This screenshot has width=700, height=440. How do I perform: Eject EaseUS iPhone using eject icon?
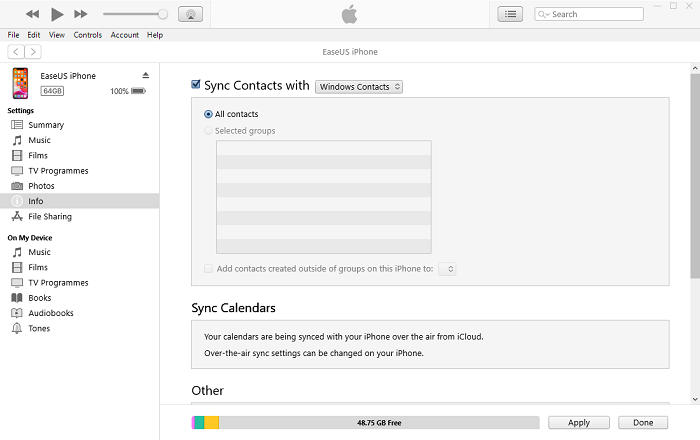point(145,75)
